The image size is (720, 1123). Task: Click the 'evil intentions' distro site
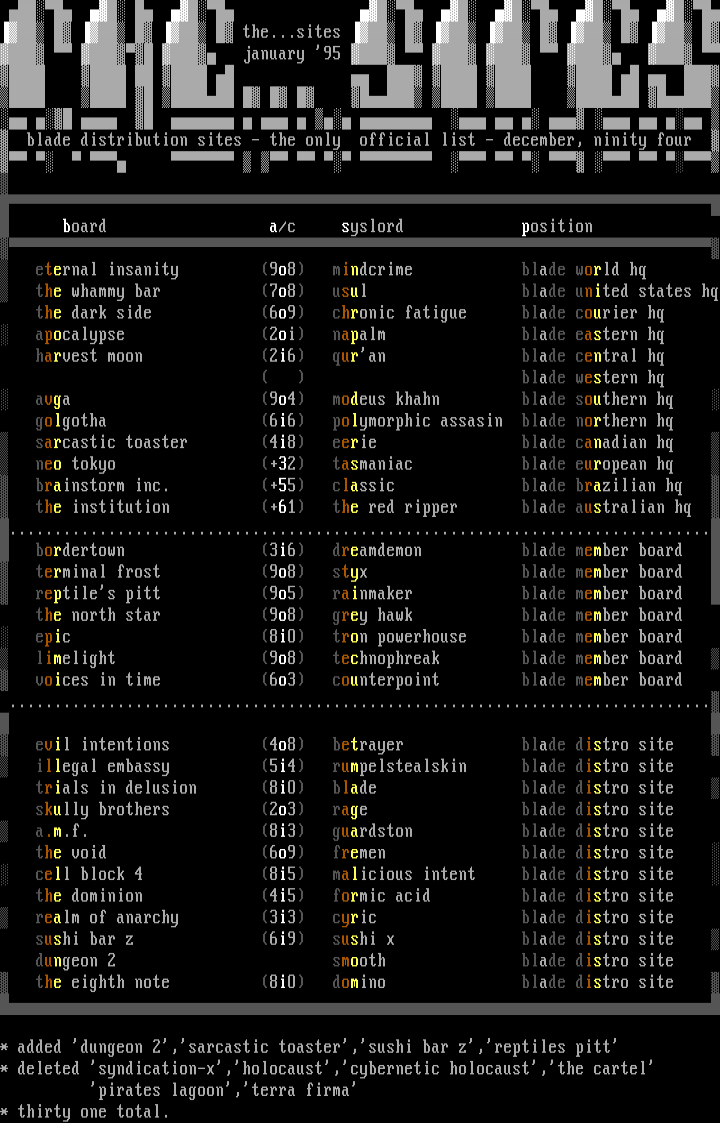102,745
